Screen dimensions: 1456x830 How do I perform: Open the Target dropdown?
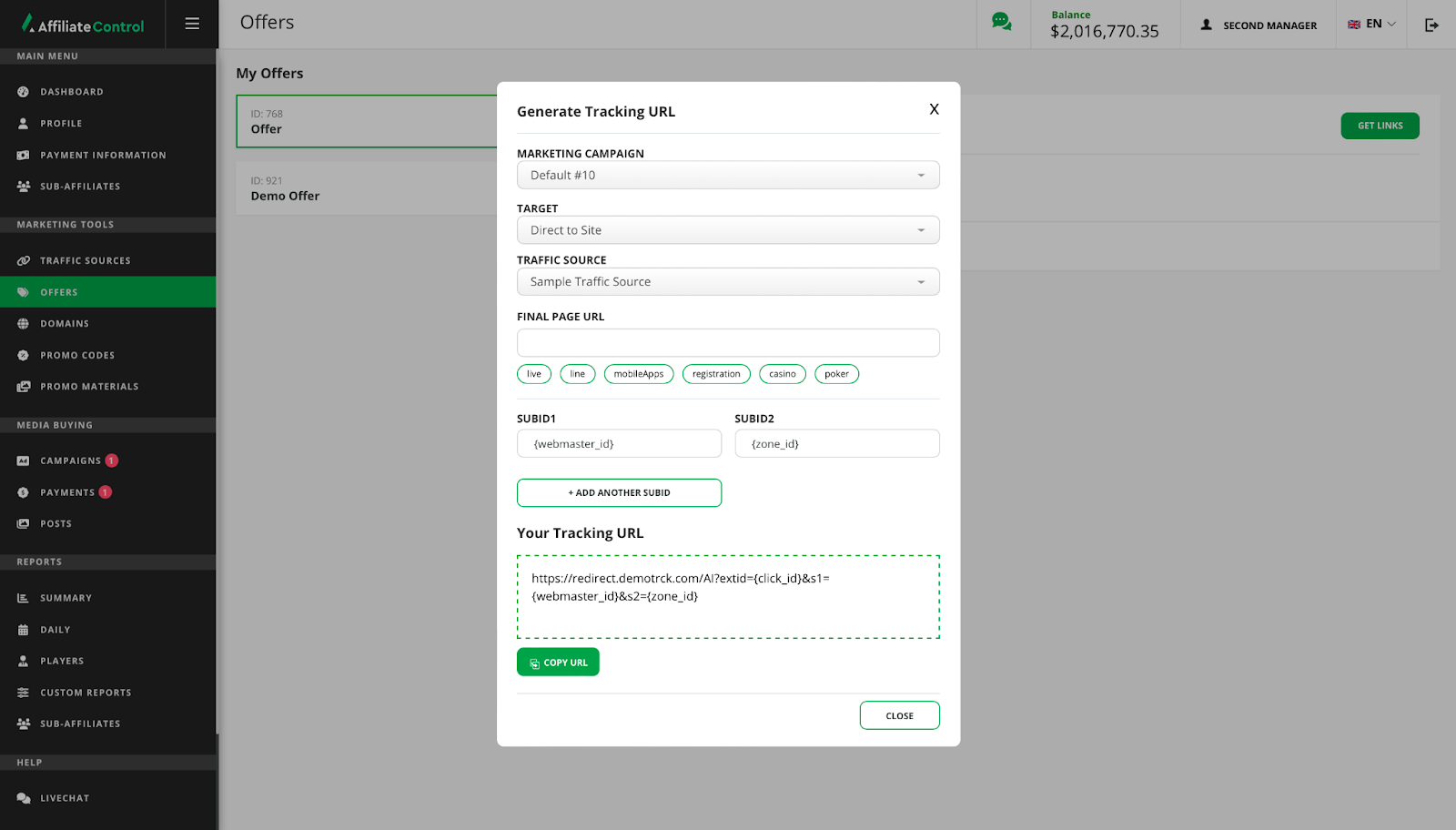click(728, 230)
